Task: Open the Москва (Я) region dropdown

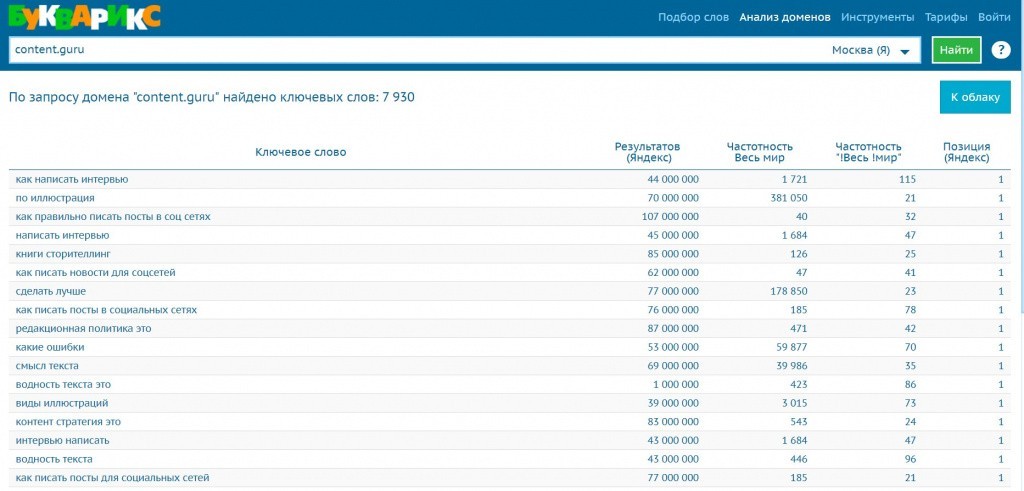Action: 875,51
